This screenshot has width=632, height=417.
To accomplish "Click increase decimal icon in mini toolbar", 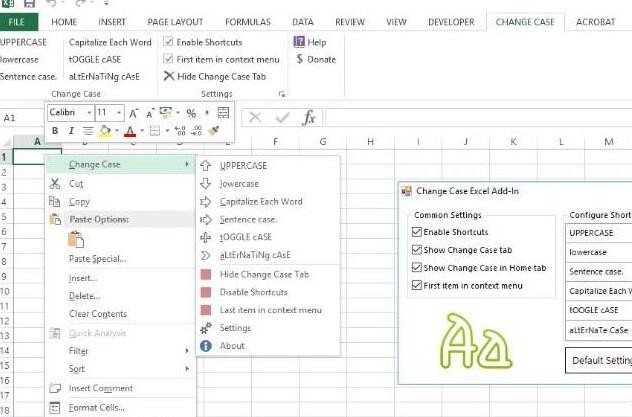I will pyautogui.click(x=180, y=131).
